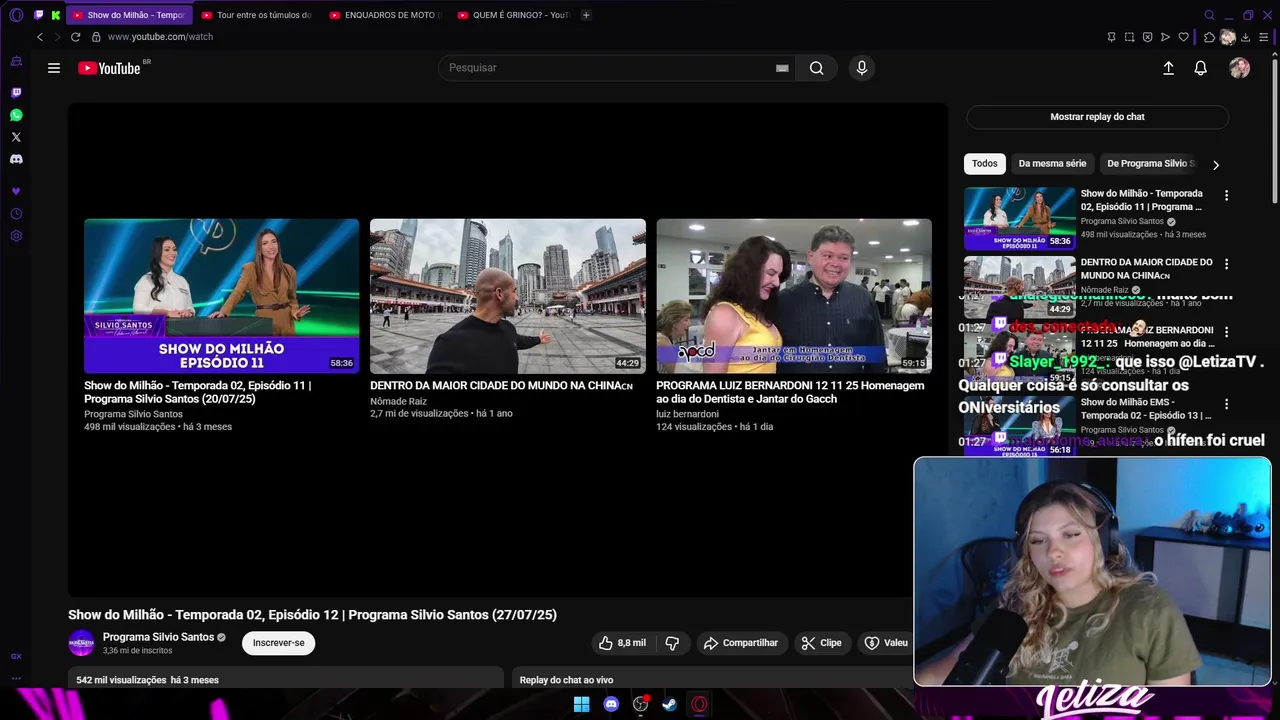Open X (Twitter) in the Opera sidebar

tap(16, 137)
